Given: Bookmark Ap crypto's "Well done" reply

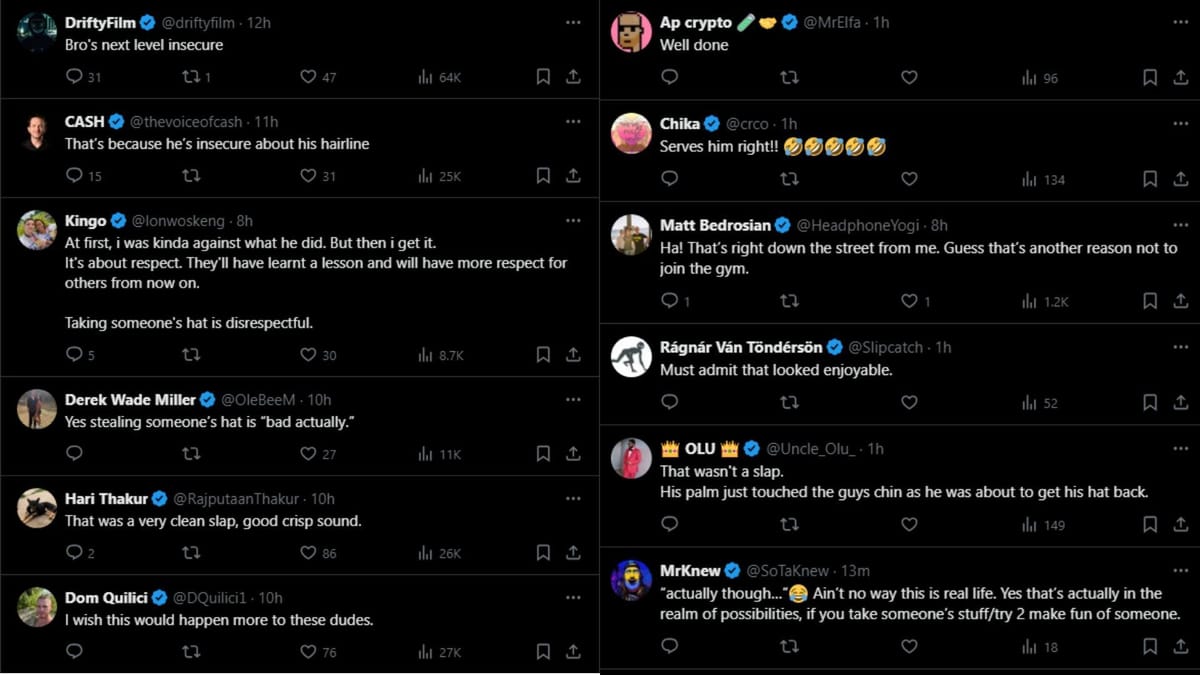Looking at the screenshot, I should [x=1150, y=77].
